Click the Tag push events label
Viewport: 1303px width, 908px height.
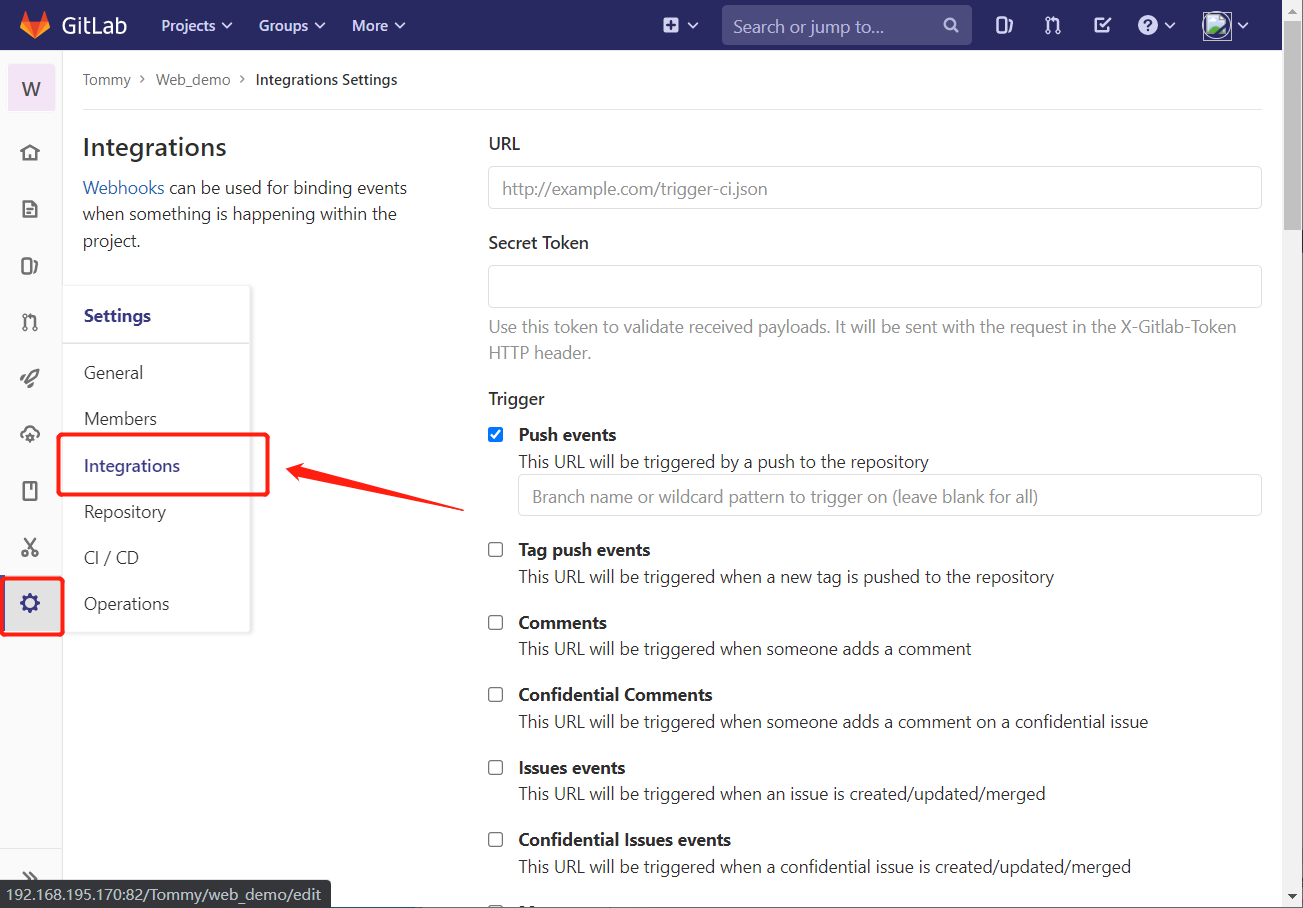[584, 550]
